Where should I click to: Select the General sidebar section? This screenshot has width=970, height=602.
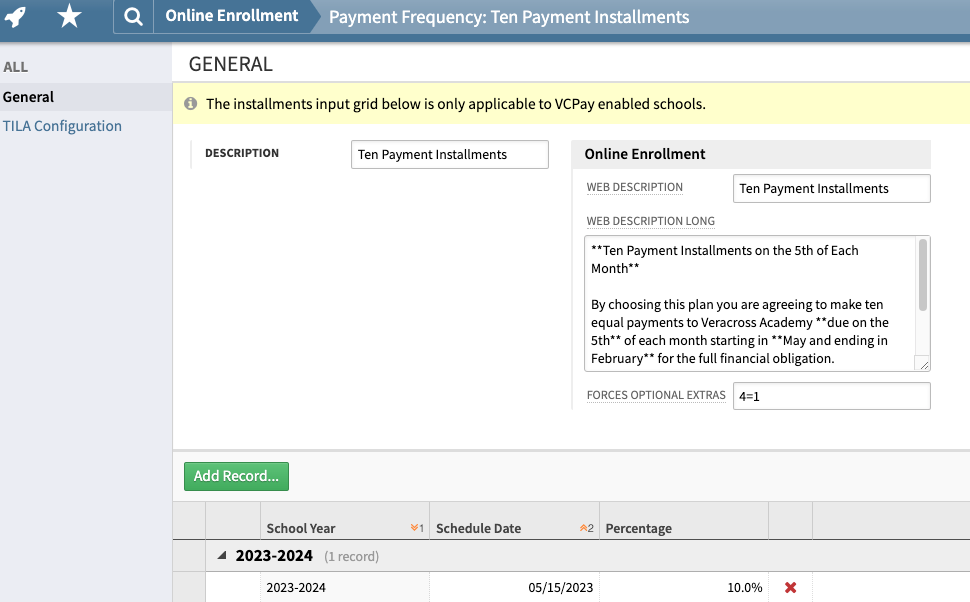pos(86,97)
